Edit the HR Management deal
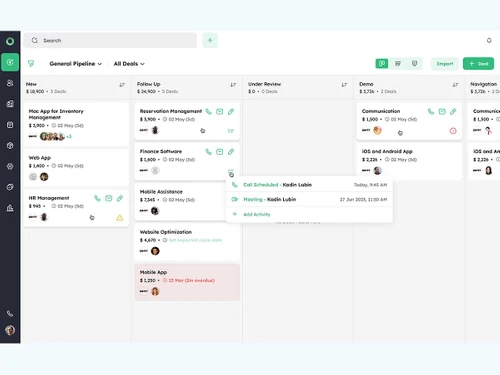 pyautogui.click(x=120, y=198)
